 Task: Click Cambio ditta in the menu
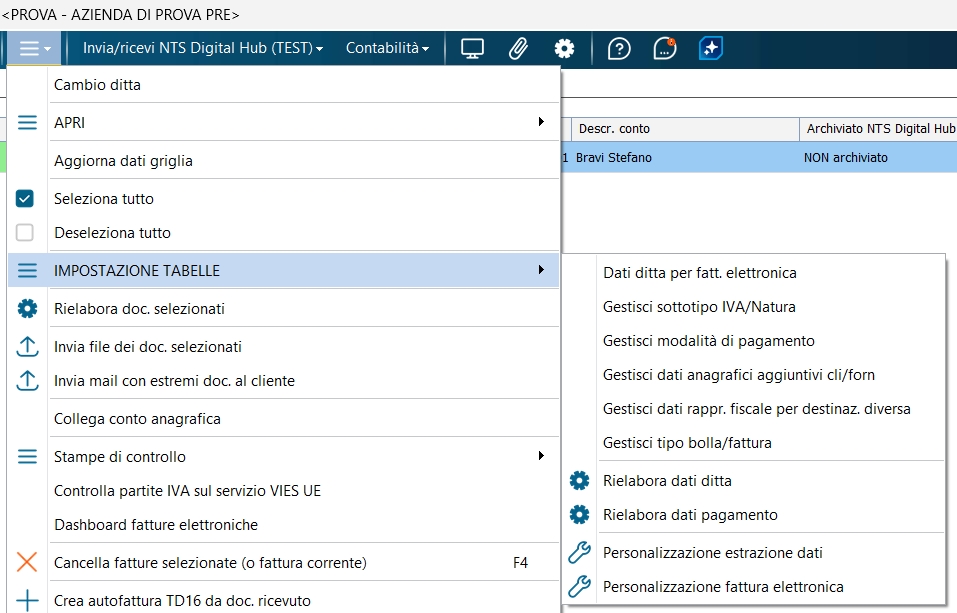tap(97, 85)
